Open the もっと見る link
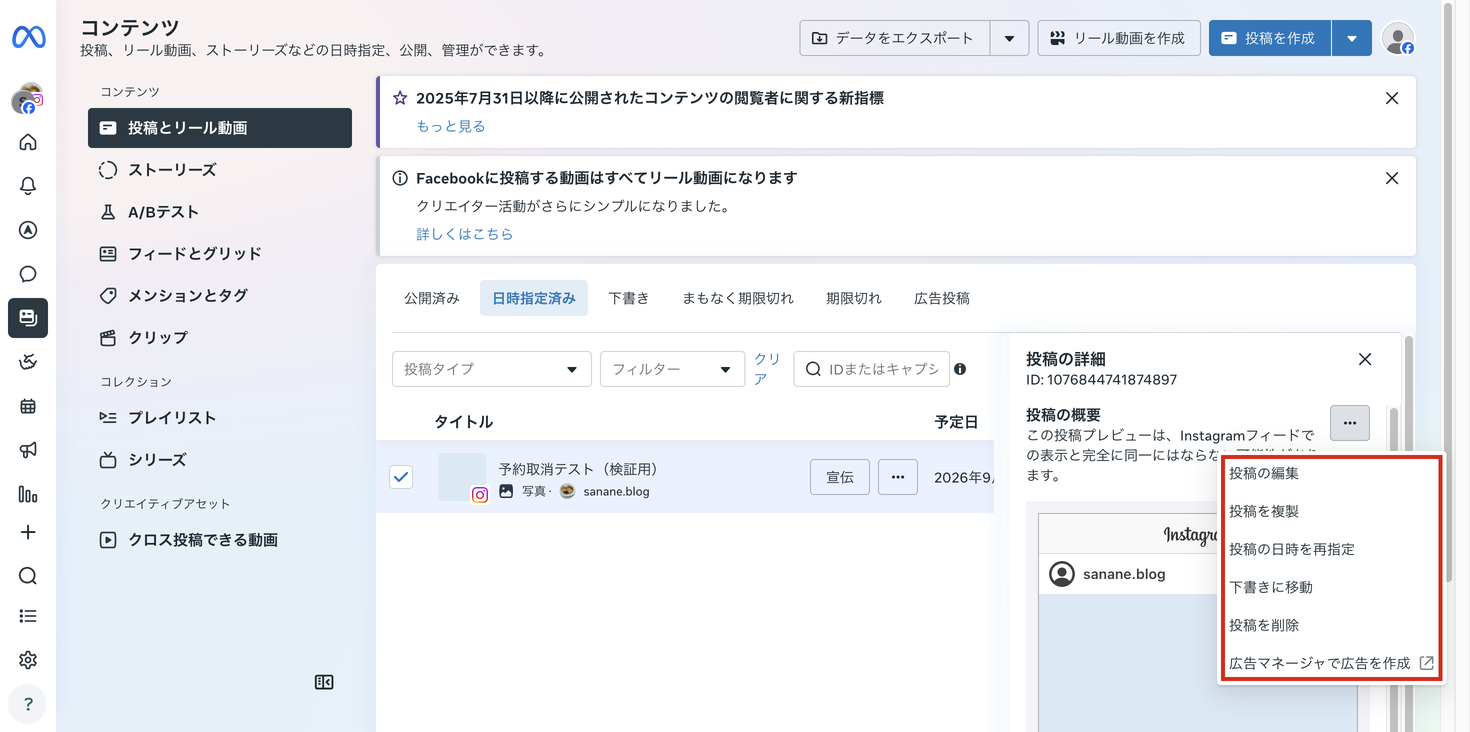1470x732 pixels. tap(451, 126)
